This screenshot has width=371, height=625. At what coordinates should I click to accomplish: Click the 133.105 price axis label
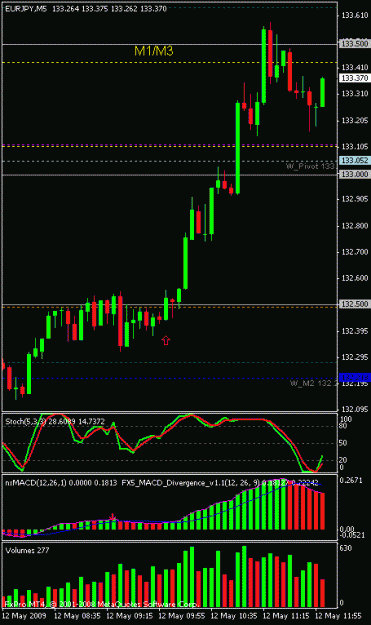(354, 147)
